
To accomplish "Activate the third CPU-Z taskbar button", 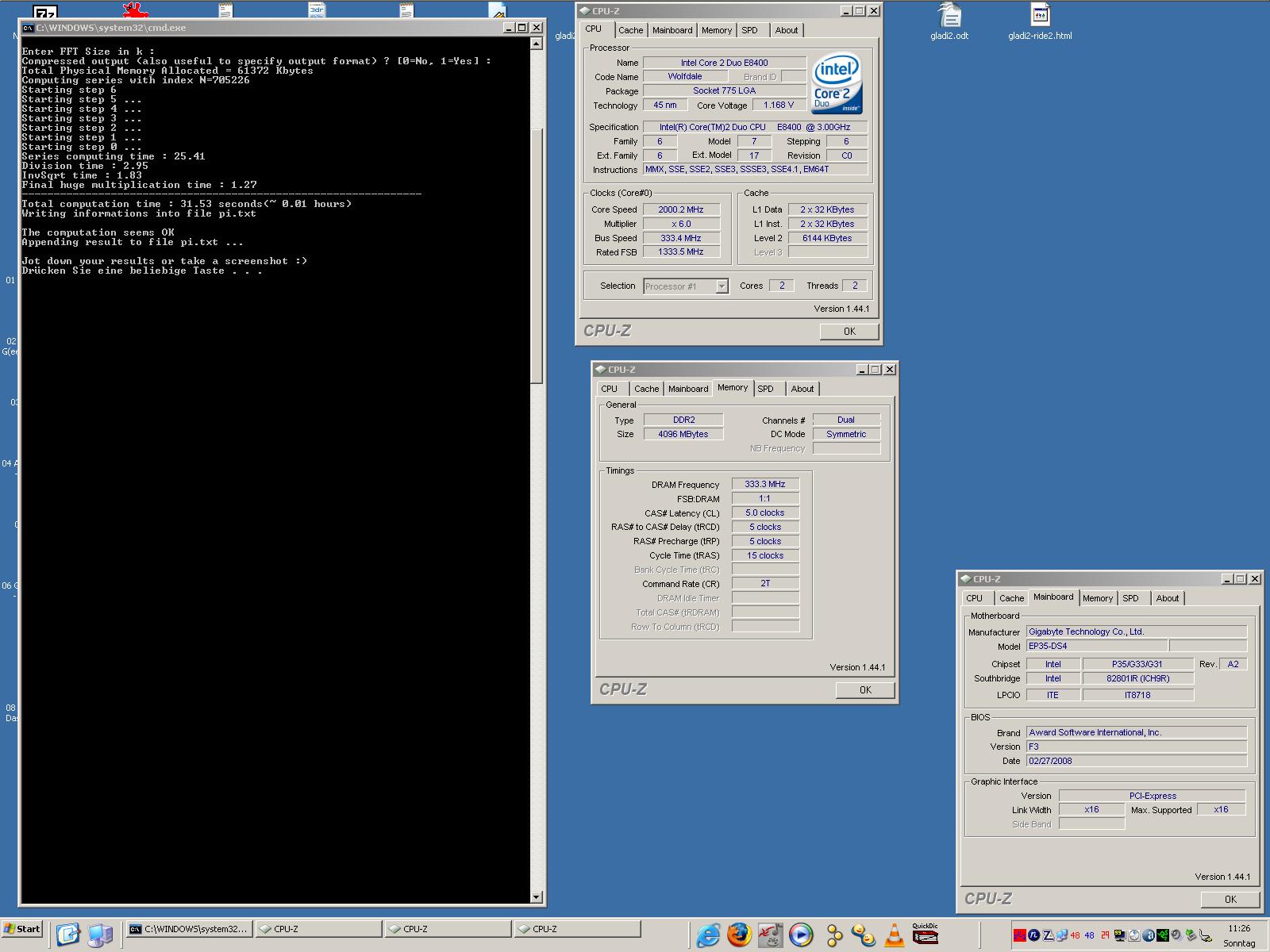I will pyautogui.click(x=577, y=929).
